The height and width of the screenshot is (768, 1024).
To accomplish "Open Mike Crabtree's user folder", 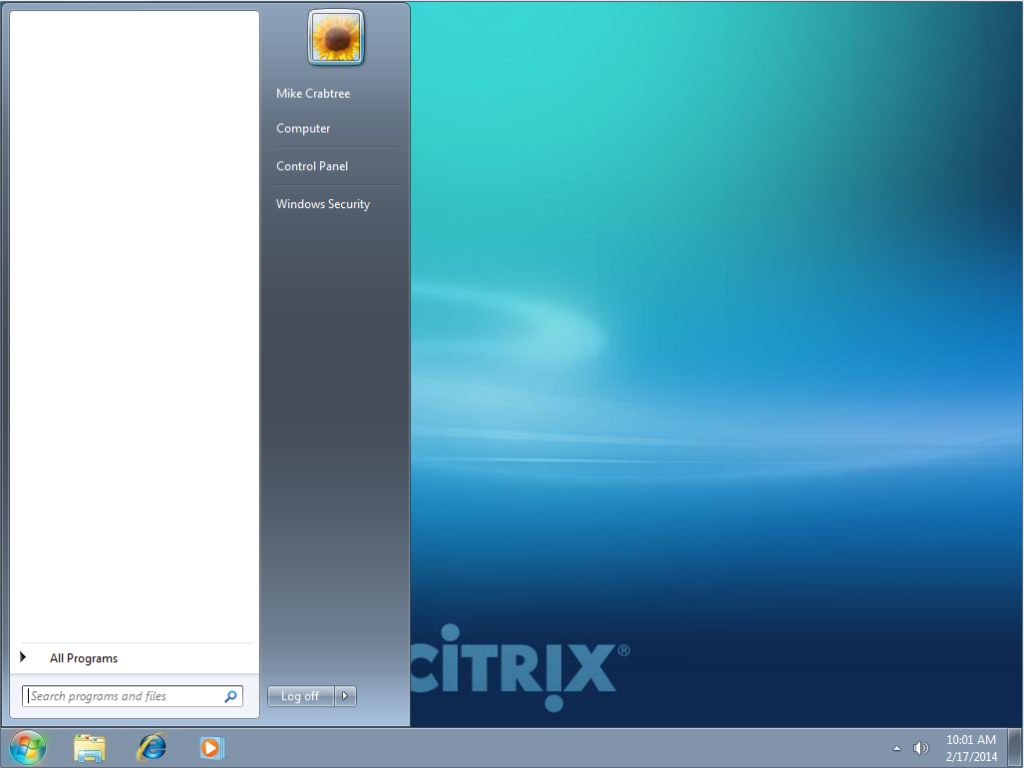I will 313,93.
